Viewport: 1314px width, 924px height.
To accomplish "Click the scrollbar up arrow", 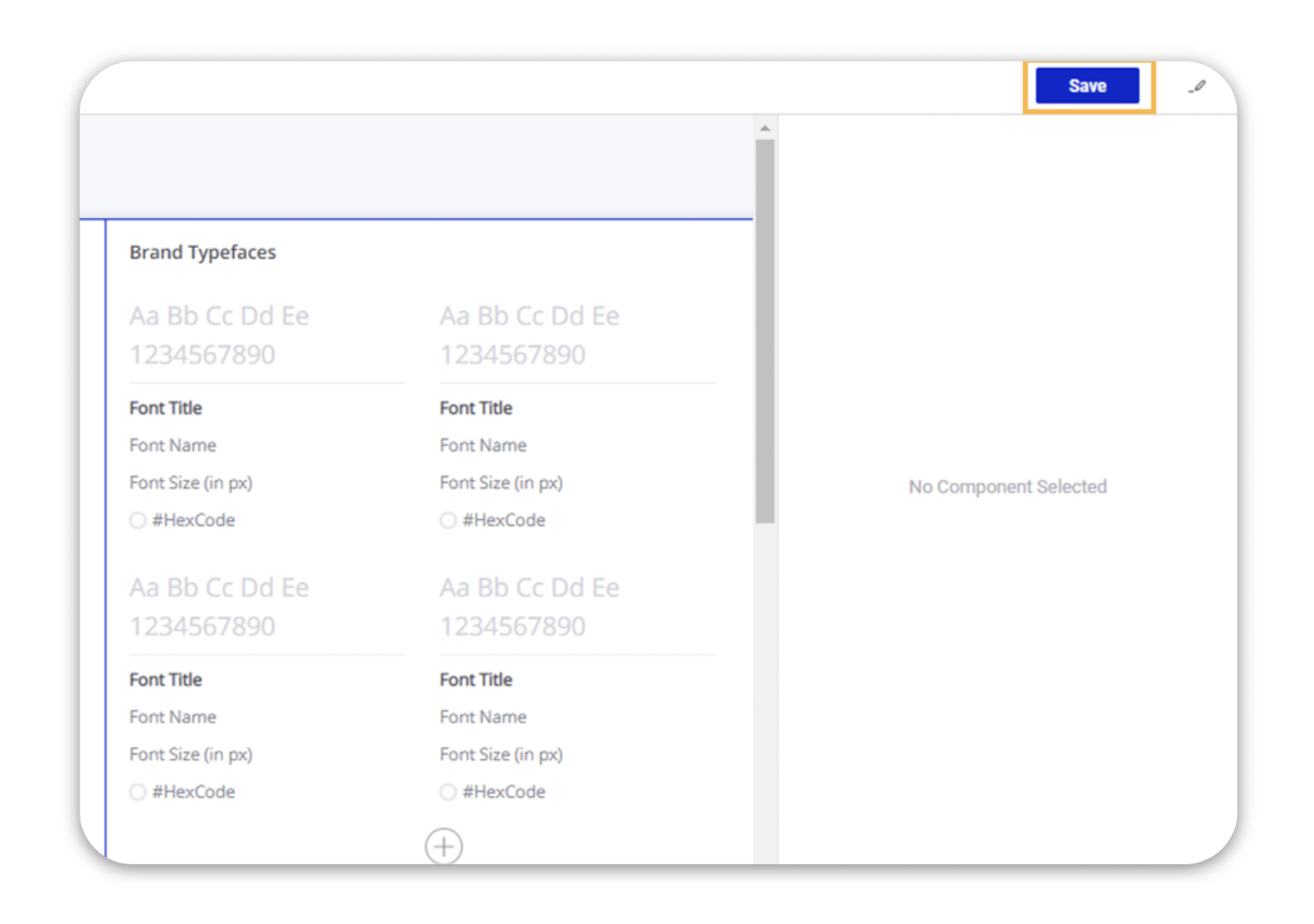I will 765,129.
